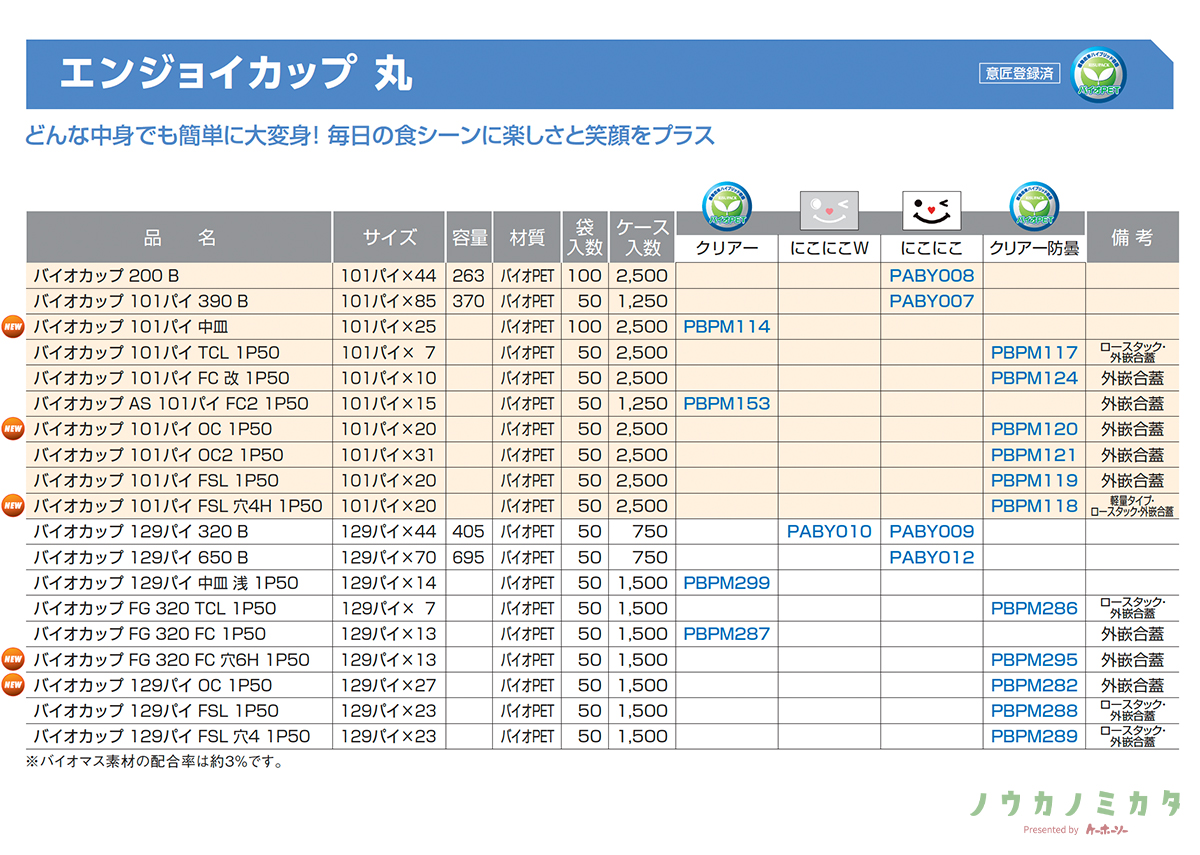Click the ノウカノミカタ logo
This screenshot has width=1200, height=855.
tap(1075, 803)
